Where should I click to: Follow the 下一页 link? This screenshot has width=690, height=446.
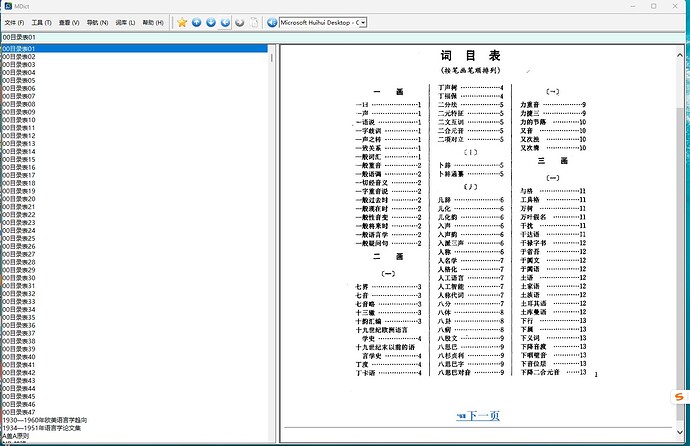[483, 415]
